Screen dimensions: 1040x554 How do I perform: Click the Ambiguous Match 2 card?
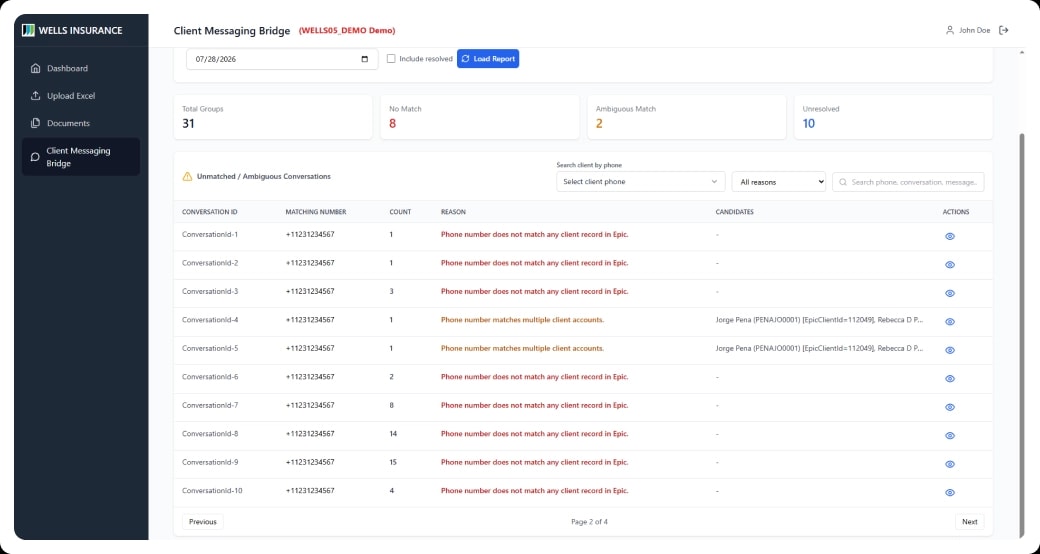click(686, 117)
